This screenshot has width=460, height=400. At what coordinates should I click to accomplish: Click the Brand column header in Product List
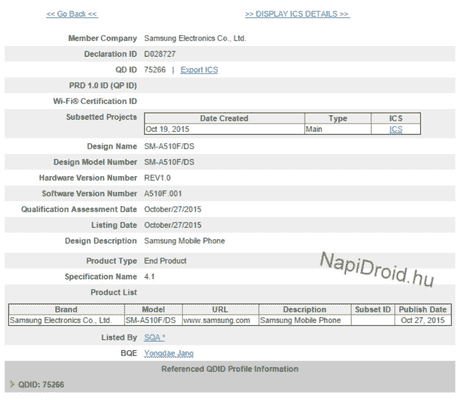click(x=66, y=309)
